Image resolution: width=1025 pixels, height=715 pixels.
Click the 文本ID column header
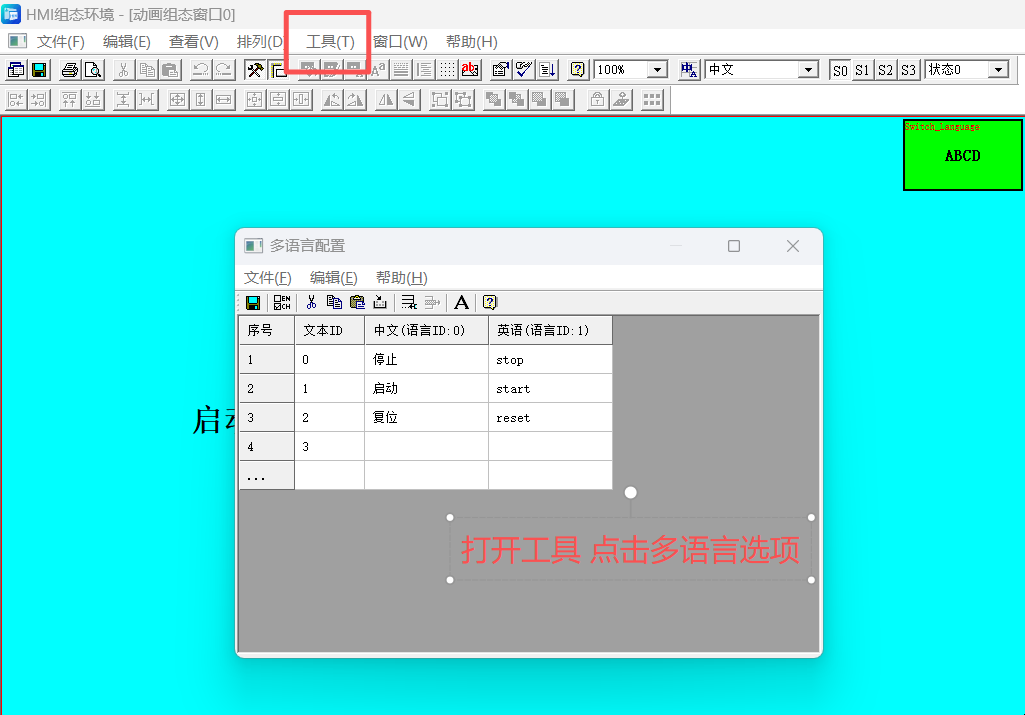[329, 330]
